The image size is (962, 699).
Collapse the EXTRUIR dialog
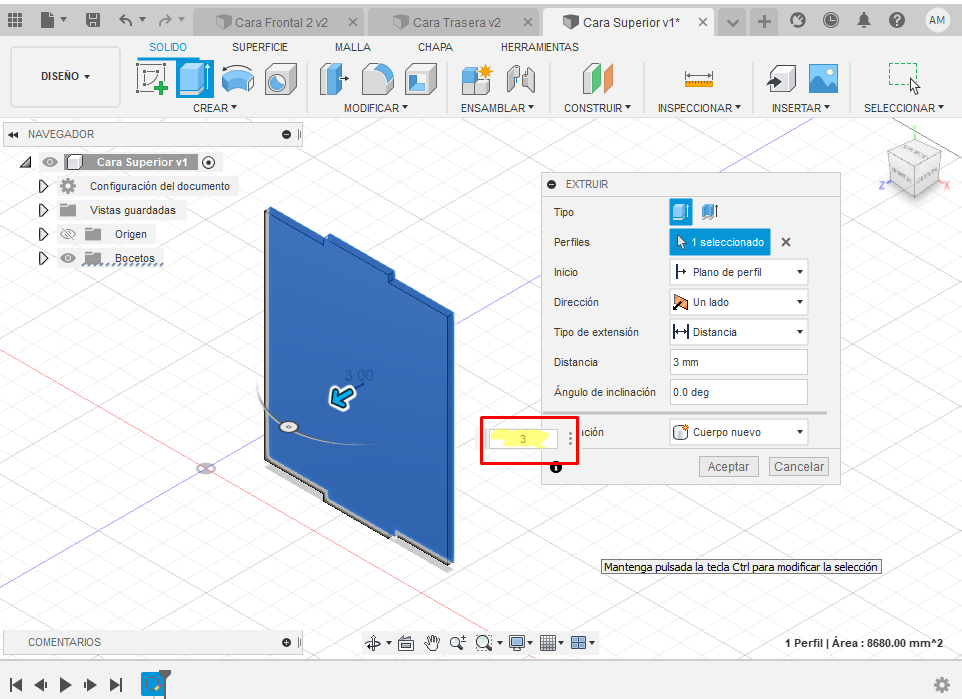[552, 184]
